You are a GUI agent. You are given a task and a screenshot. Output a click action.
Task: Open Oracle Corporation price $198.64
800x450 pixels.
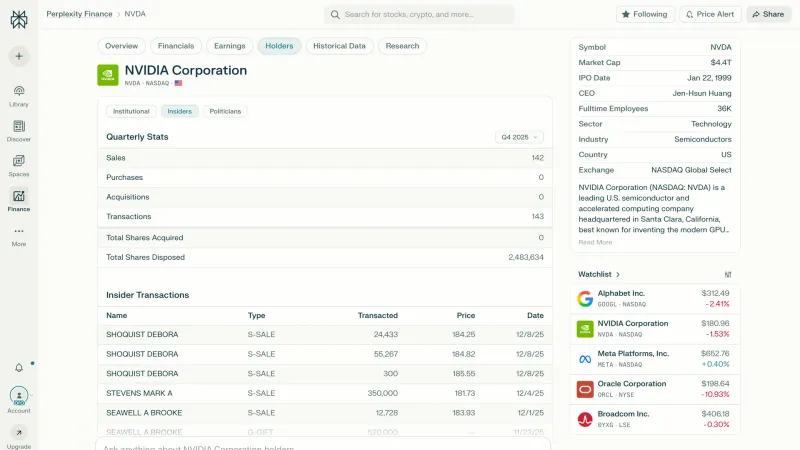tap(715, 384)
